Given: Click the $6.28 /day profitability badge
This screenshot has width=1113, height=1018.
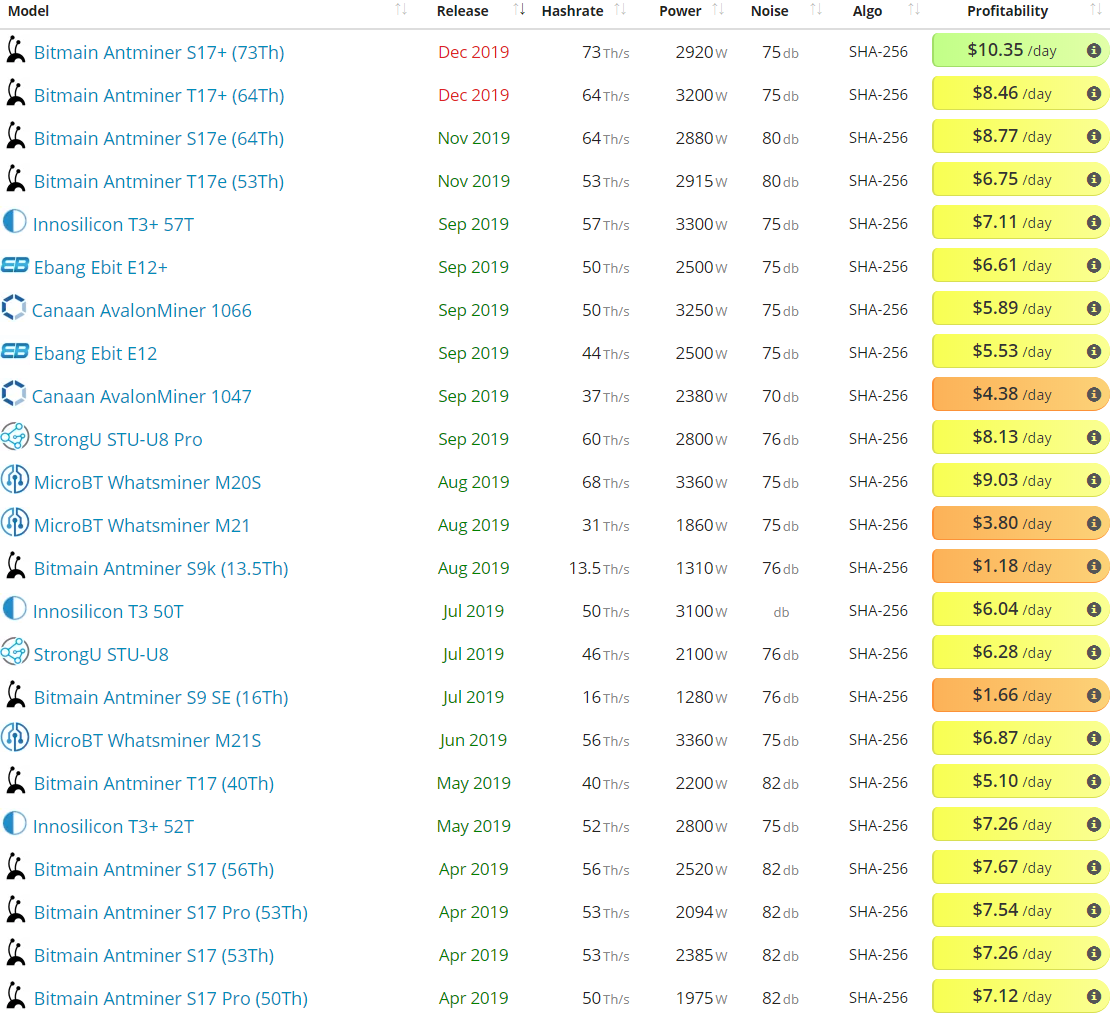Looking at the screenshot, I should (1021, 652).
